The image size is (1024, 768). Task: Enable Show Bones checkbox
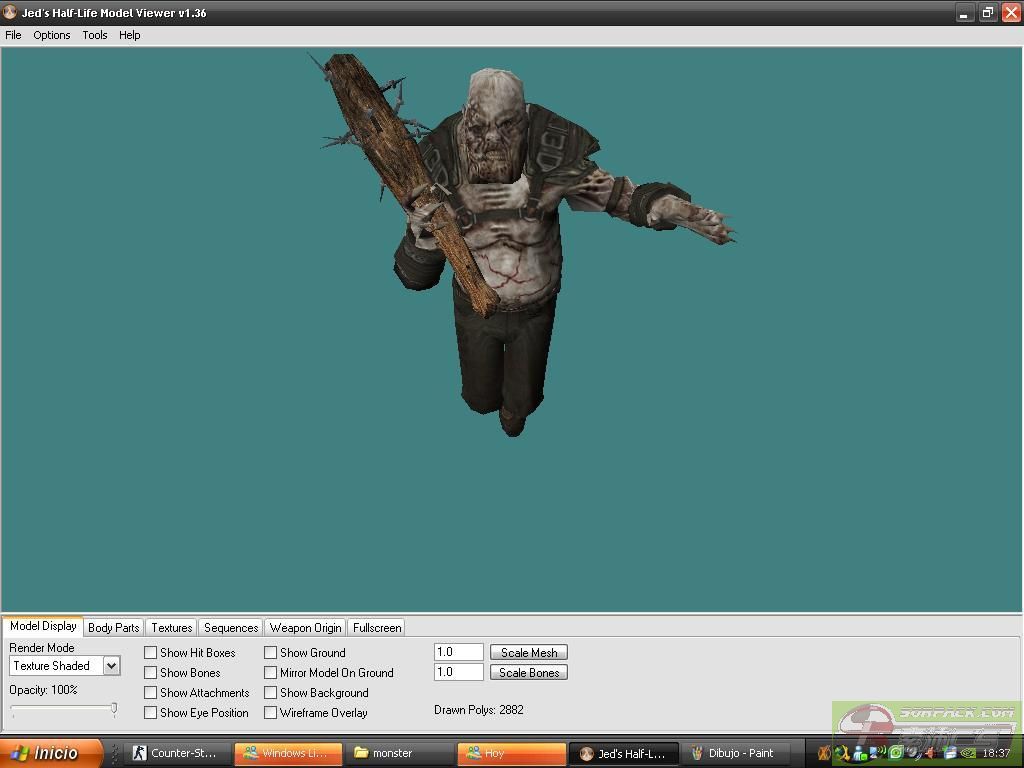[150, 673]
